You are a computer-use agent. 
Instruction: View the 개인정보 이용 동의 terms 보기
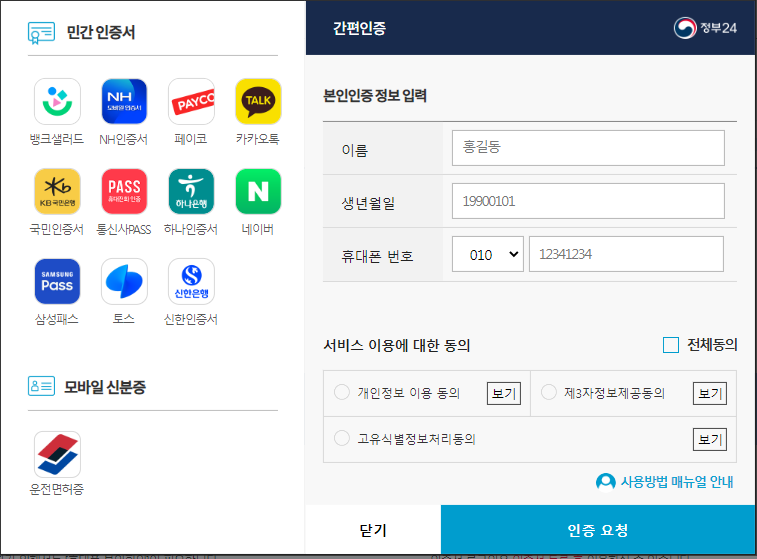click(504, 393)
